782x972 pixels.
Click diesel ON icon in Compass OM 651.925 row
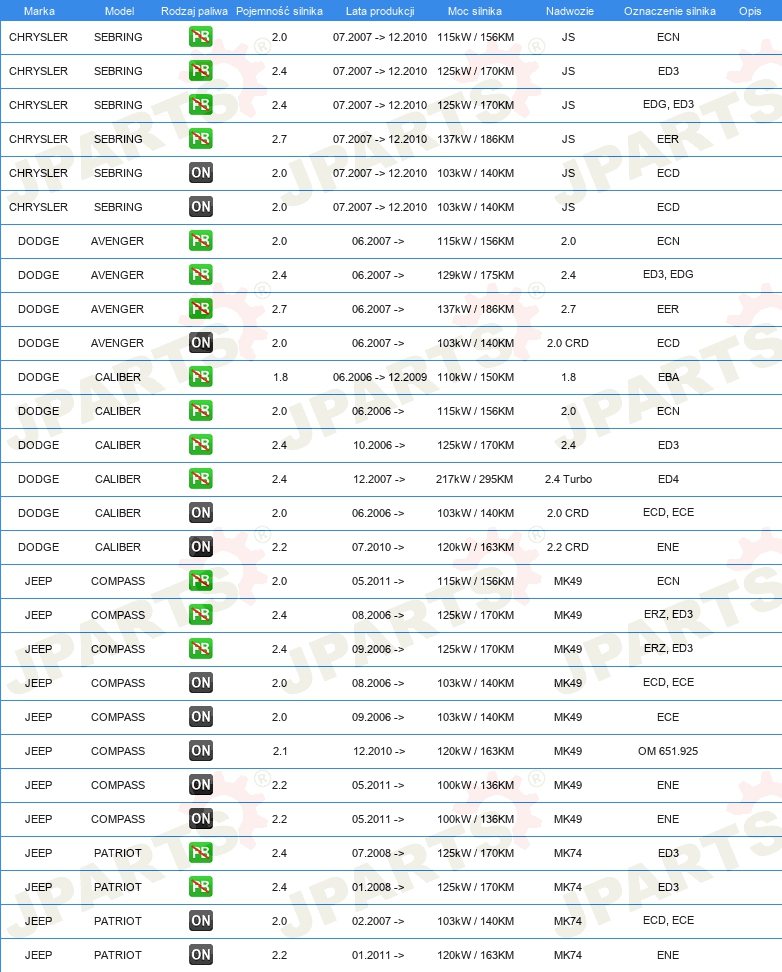click(x=200, y=751)
